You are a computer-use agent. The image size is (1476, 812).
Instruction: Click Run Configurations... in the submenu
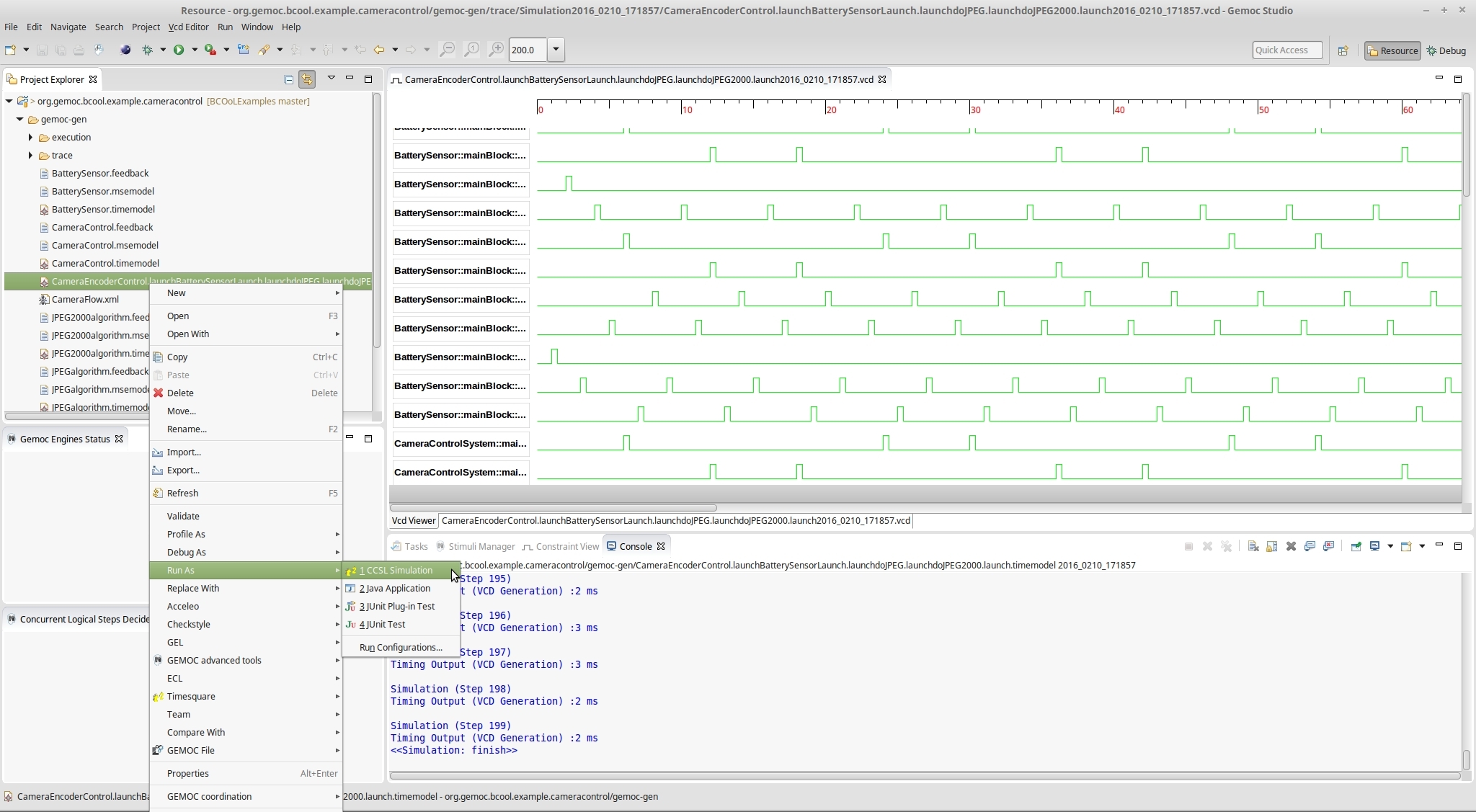pos(401,647)
